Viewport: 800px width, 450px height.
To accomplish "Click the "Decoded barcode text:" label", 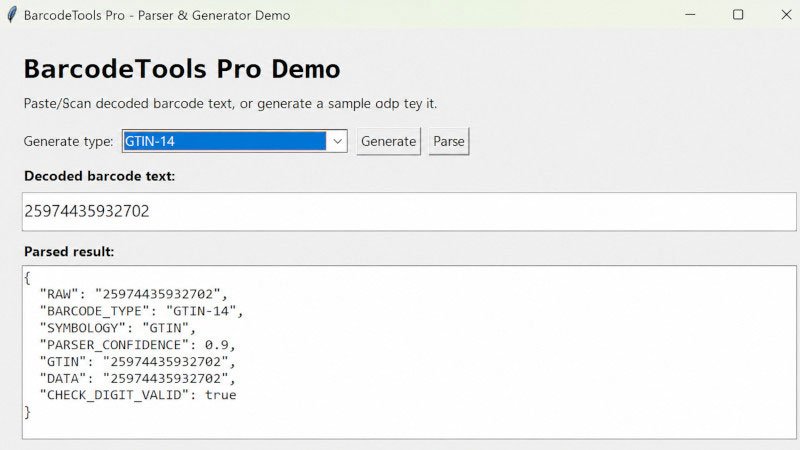I will click(99, 176).
